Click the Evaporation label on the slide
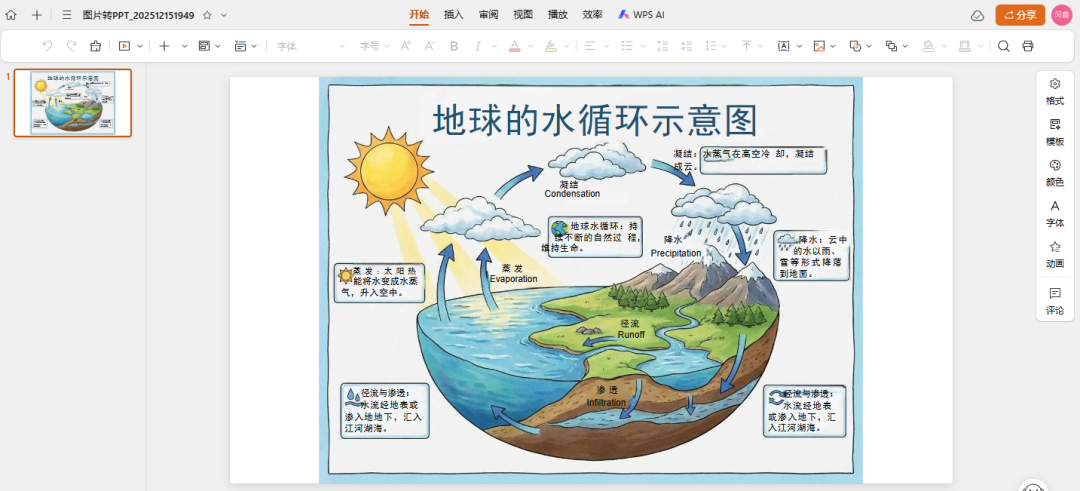1080x491 pixels. pyautogui.click(x=513, y=279)
